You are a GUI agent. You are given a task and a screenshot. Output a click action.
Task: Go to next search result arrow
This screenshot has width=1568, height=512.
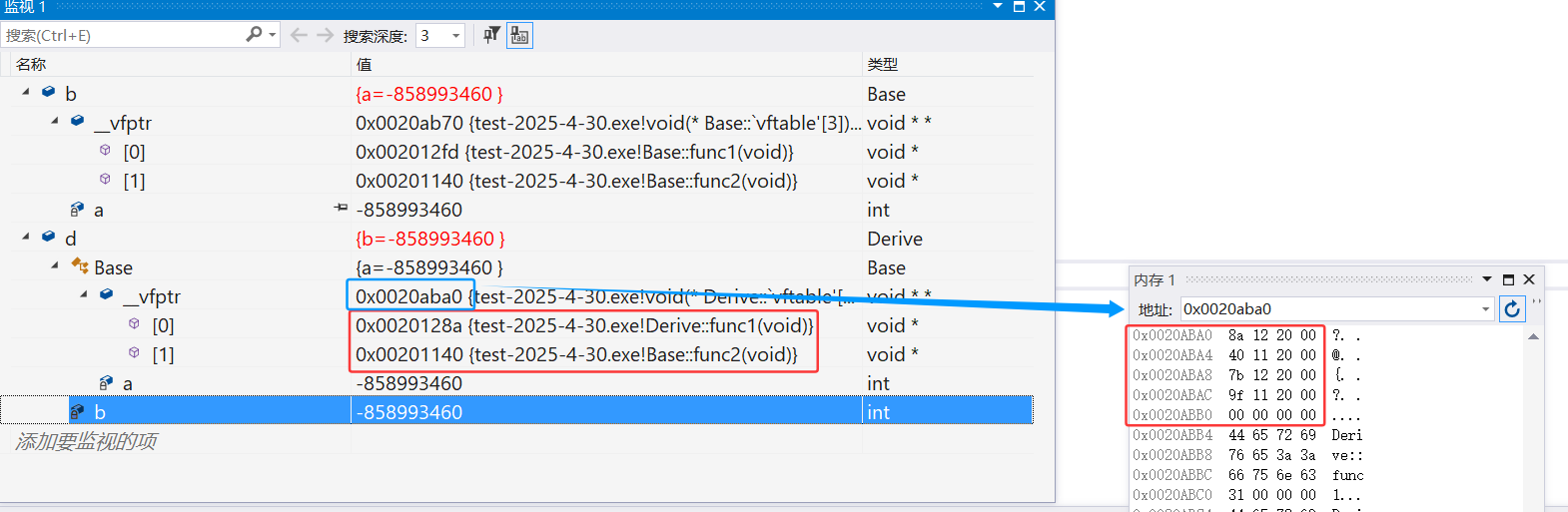(325, 35)
